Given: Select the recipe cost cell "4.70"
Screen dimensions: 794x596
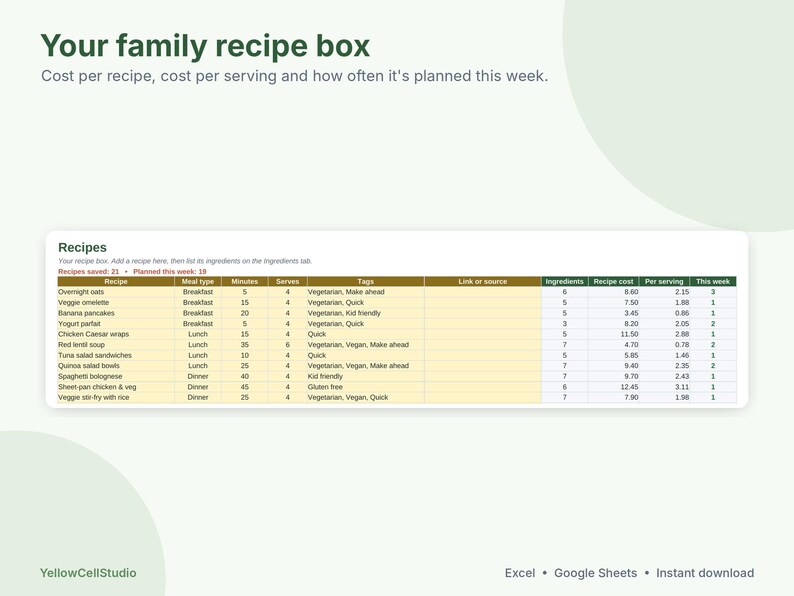Looking at the screenshot, I should tap(613, 345).
